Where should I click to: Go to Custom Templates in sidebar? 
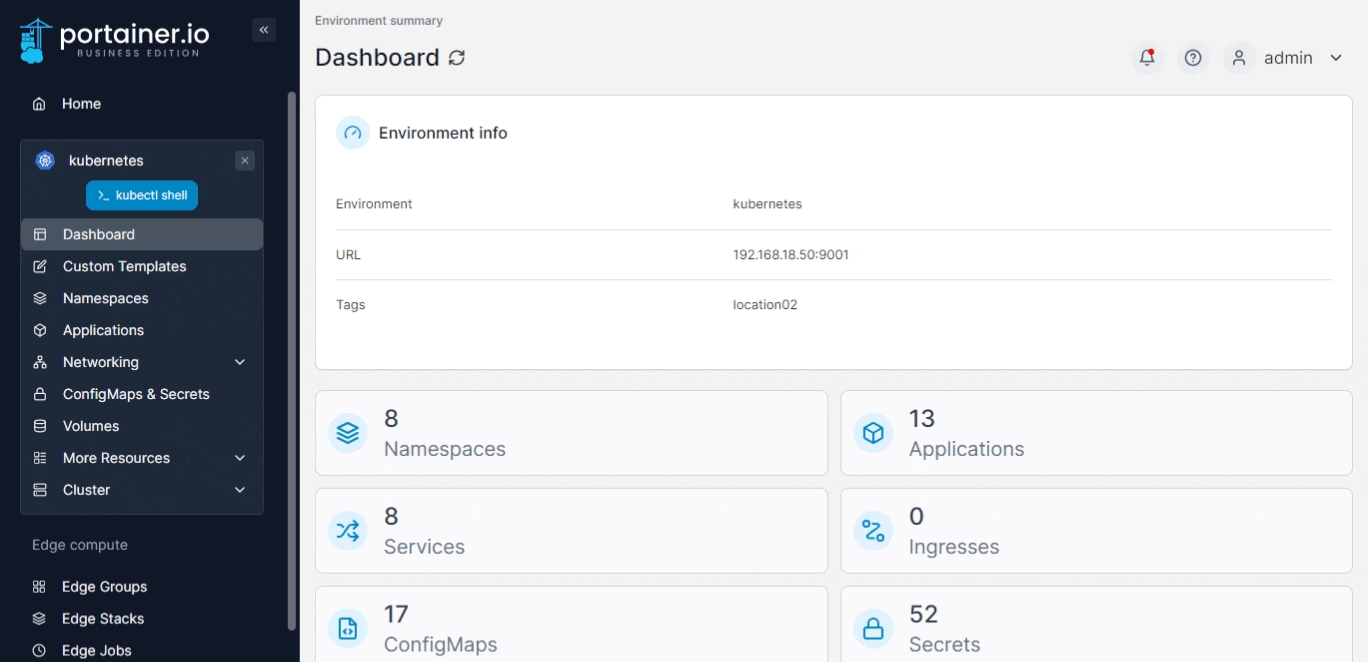pos(124,266)
